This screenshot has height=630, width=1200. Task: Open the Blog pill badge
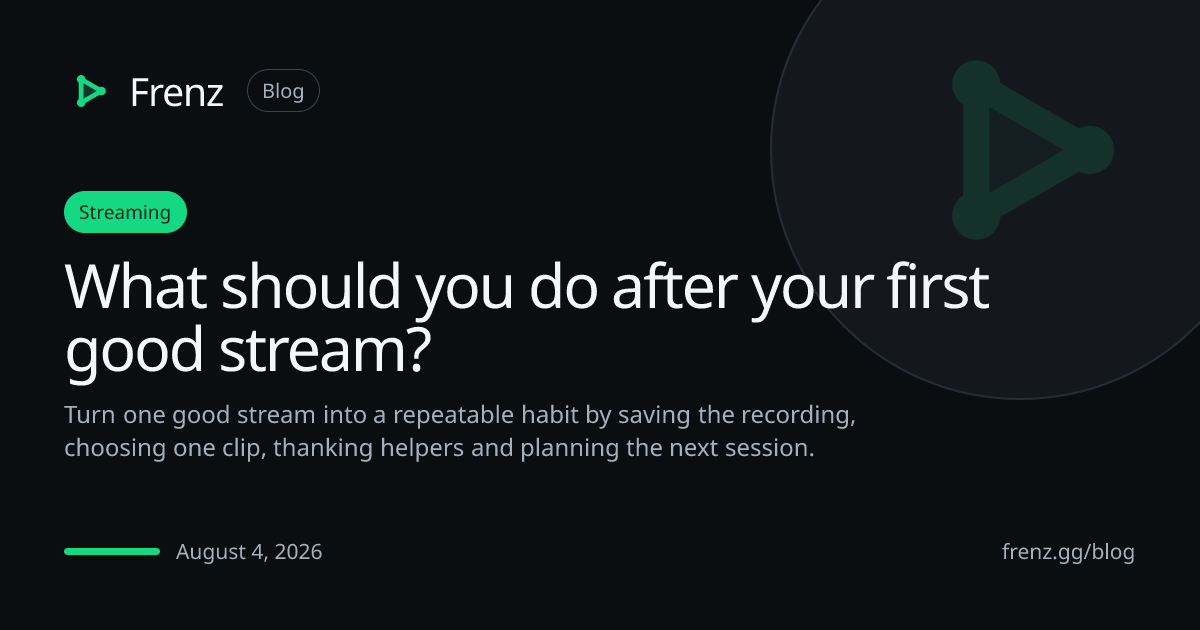pos(283,91)
